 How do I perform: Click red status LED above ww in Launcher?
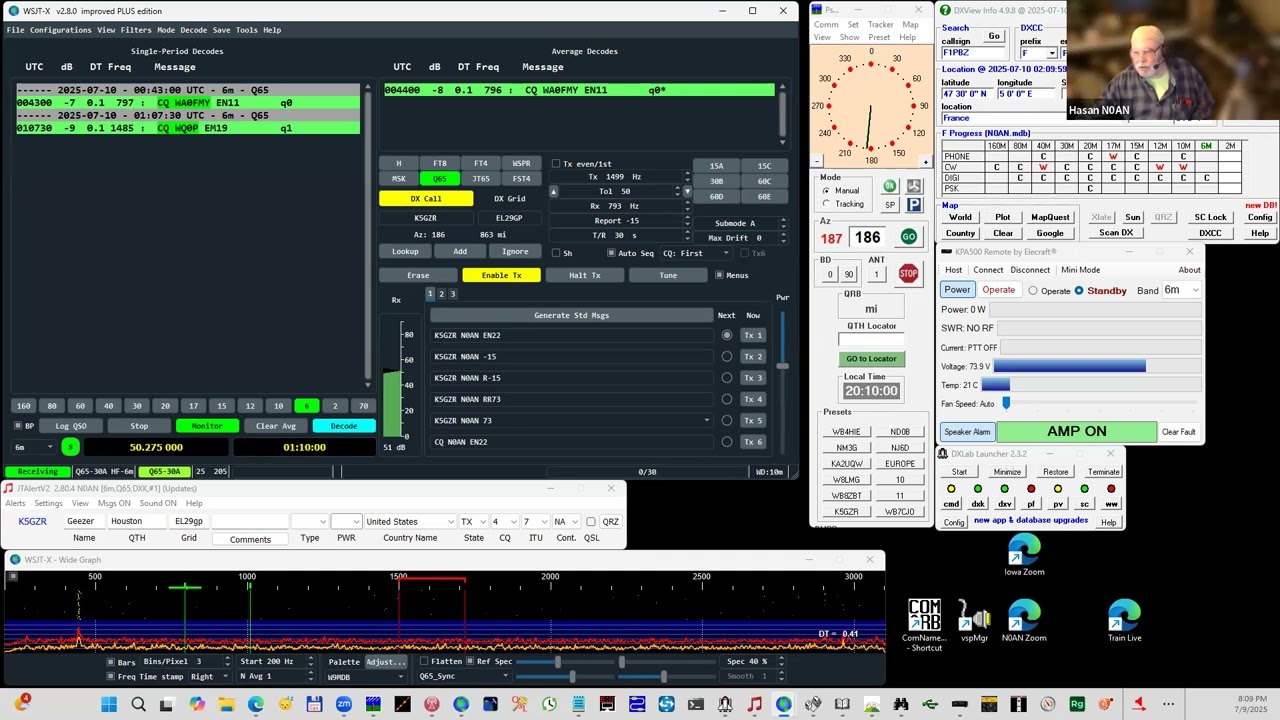1111,489
